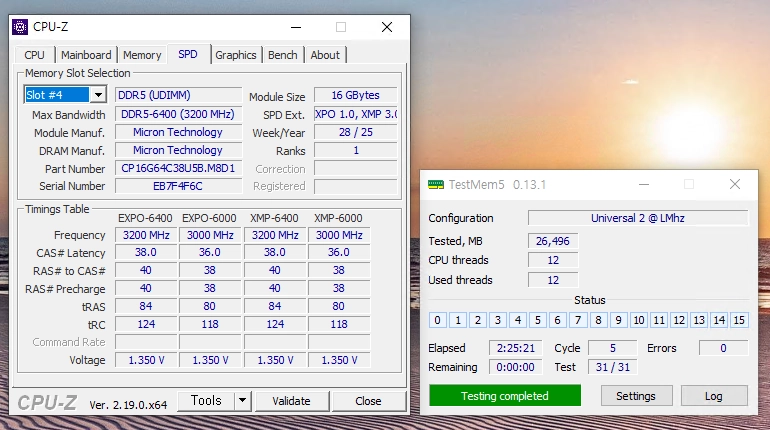770x430 pixels.
Task: Click the green Testing completed bar
Action: (505, 396)
